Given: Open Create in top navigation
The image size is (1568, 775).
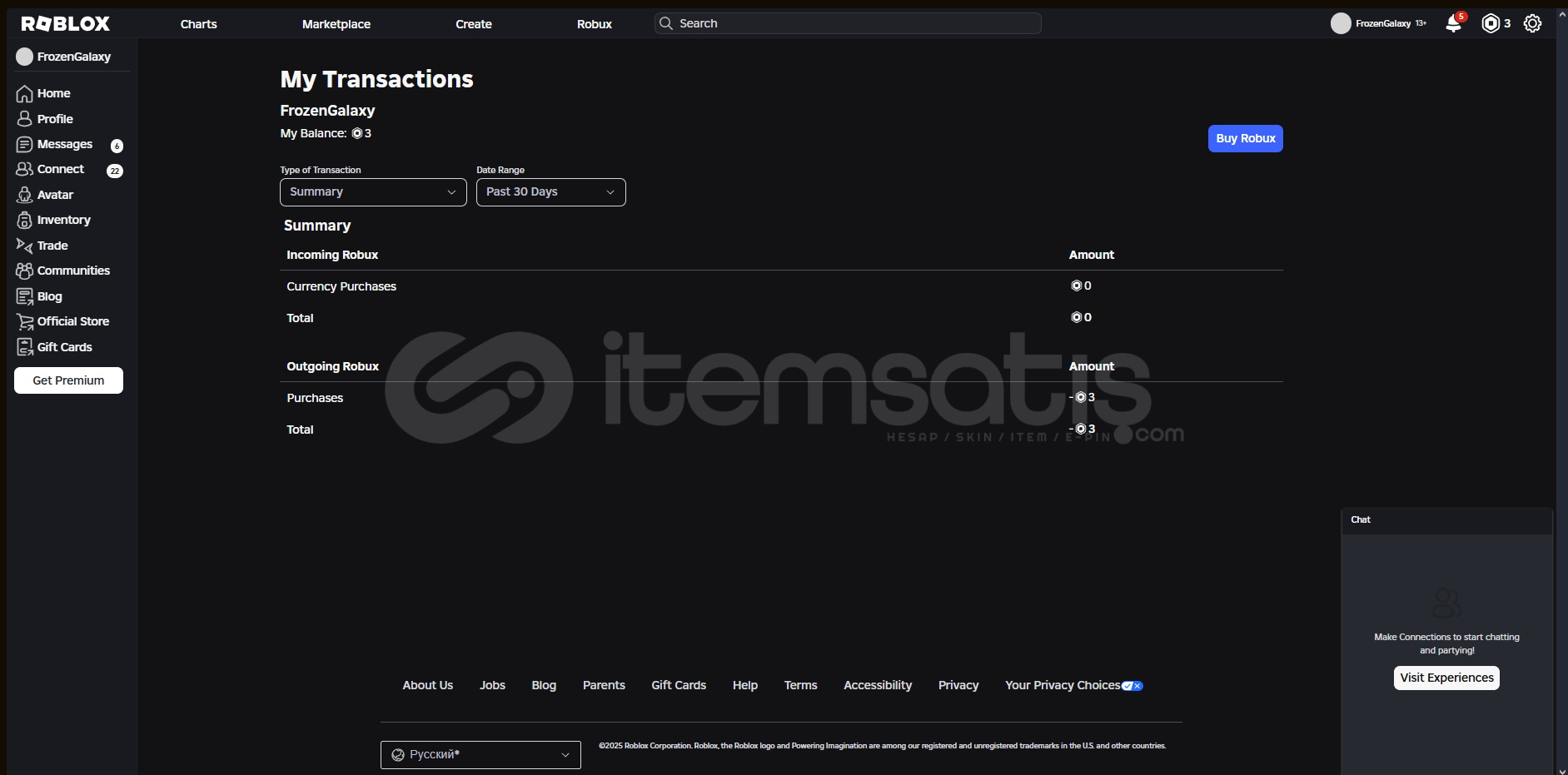Looking at the screenshot, I should click(x=474, y=24).
